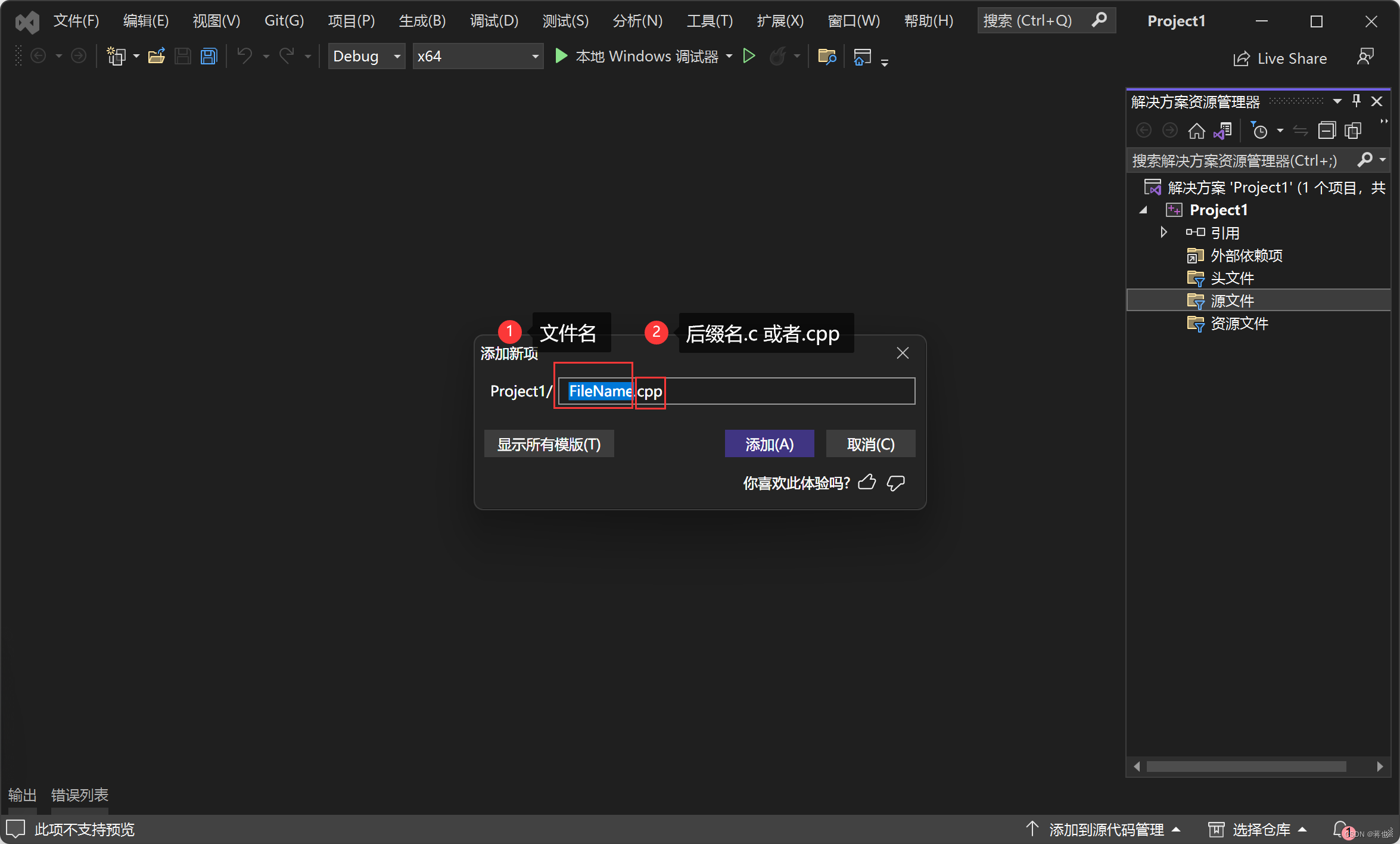Open the search magnifier in Solution Explorer
The height and width of the screenshot is (844, 1400).
pos(1365,160)
